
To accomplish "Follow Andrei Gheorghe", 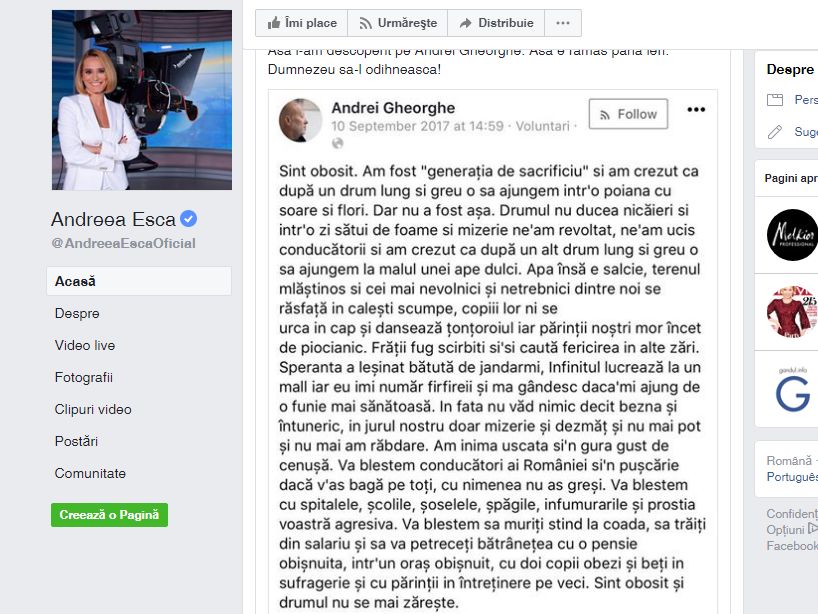I will 628,114.
